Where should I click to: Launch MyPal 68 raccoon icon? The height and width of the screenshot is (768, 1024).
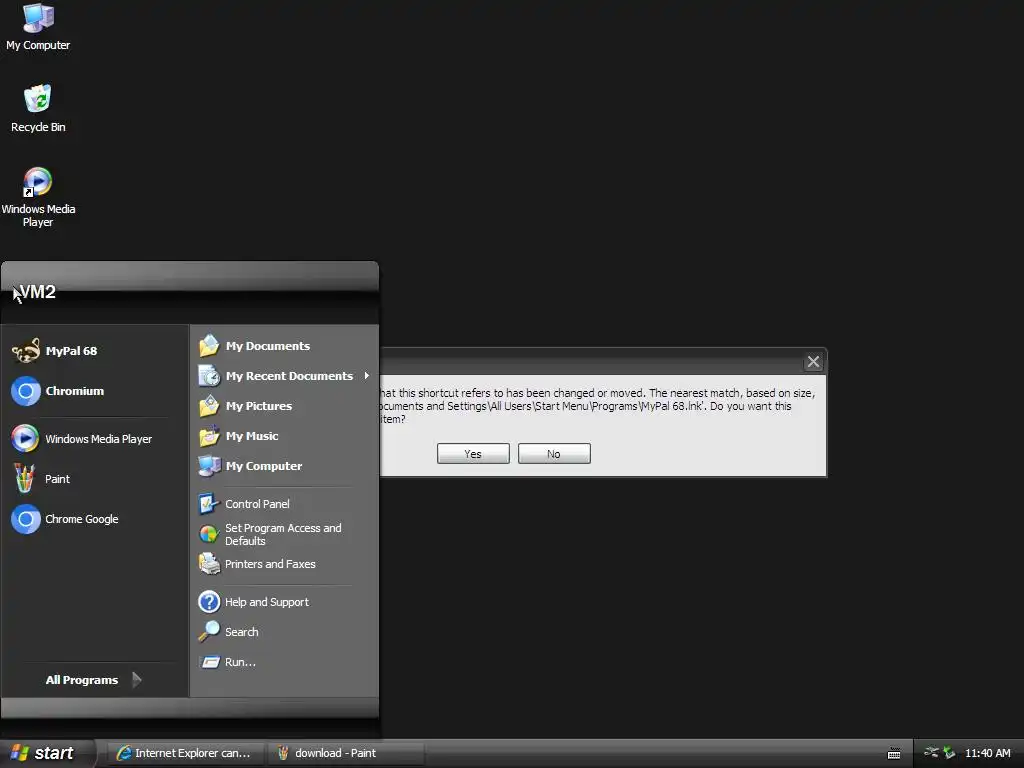point(26,351)
